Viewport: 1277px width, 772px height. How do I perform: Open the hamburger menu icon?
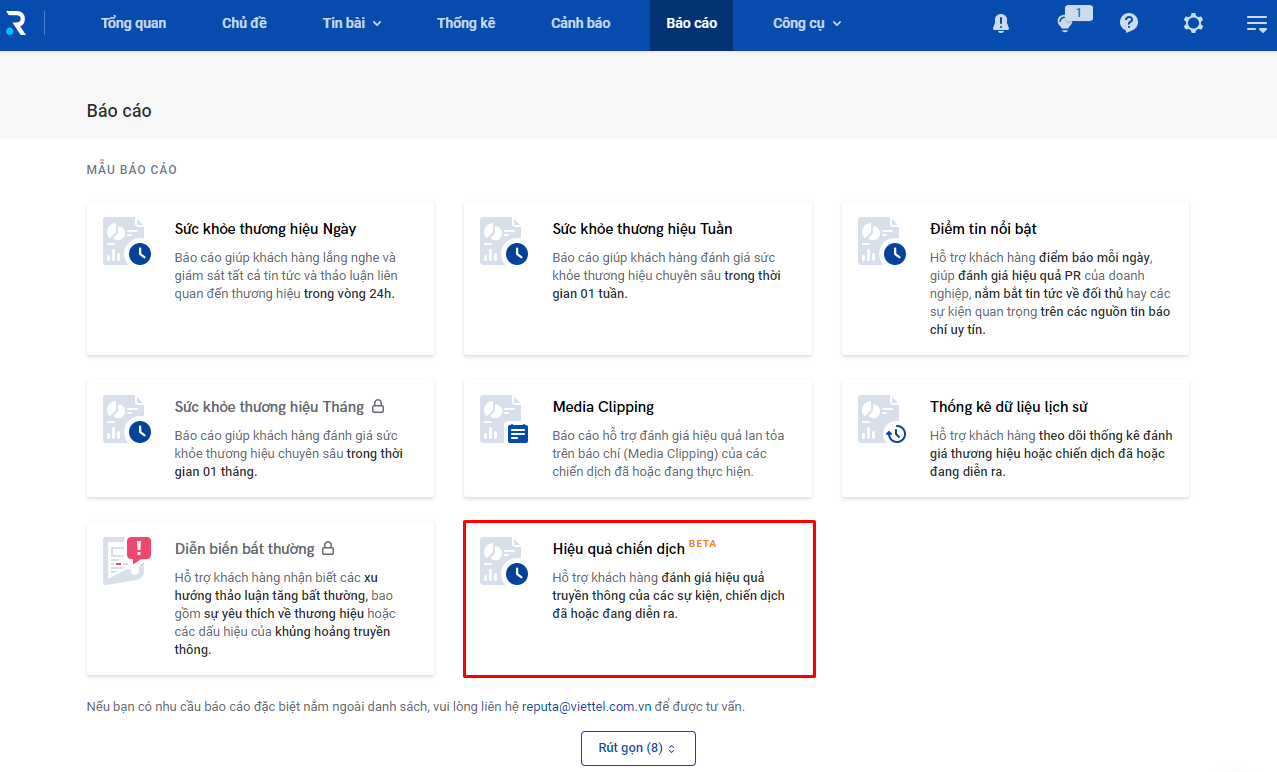click(x=1257, y=23)
